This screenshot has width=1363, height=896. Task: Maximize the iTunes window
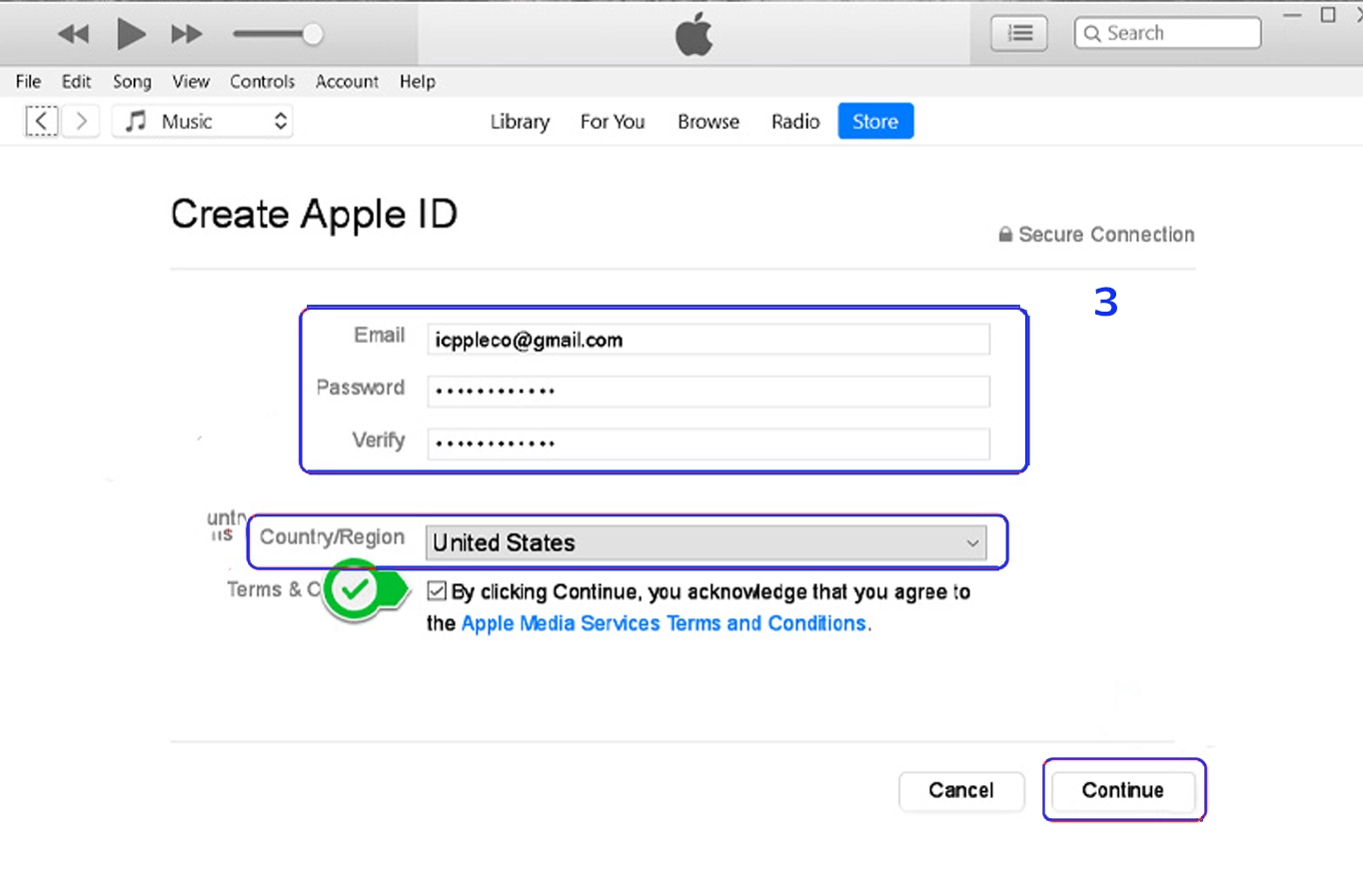1328,15
